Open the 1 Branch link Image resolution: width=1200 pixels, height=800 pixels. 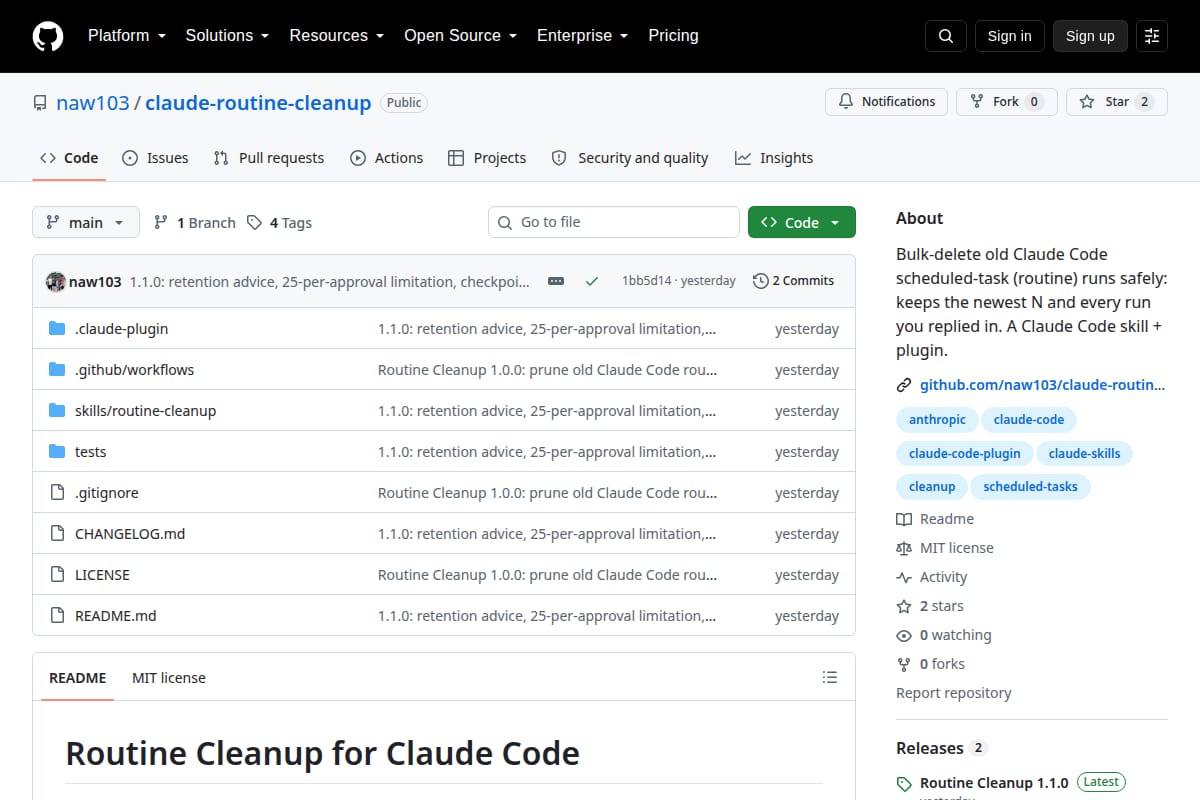coord(194,223)
